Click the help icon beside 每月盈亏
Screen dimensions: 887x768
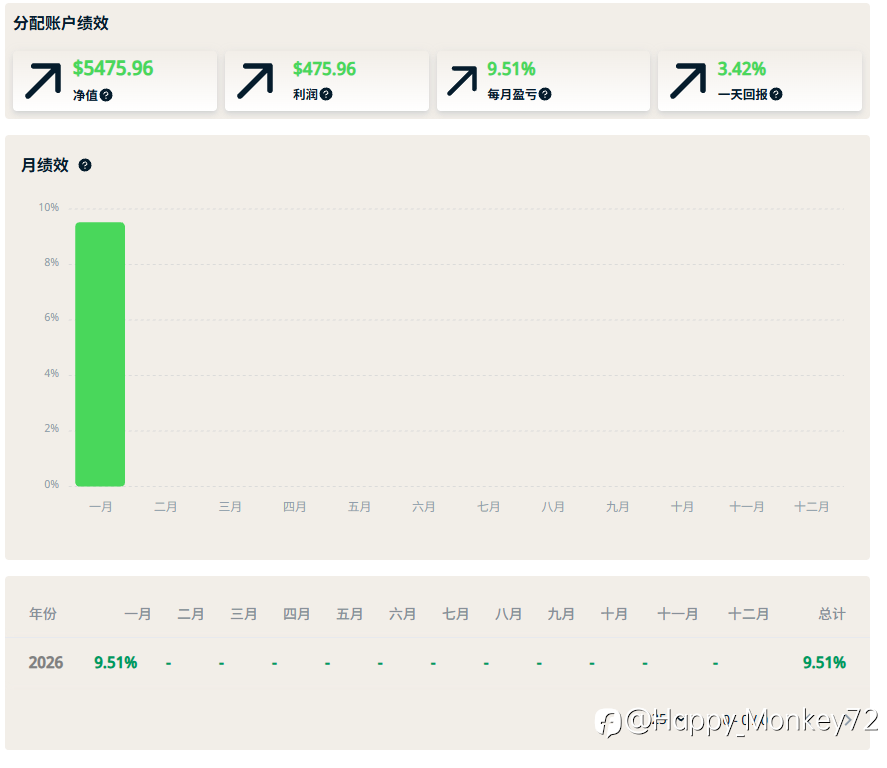tap(545, 94)
